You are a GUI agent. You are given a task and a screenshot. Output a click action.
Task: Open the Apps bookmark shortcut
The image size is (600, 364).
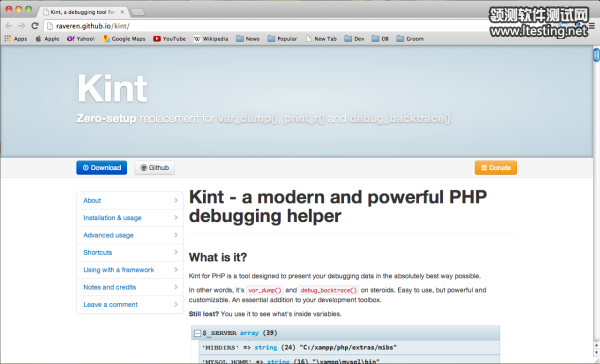point(16,39)
